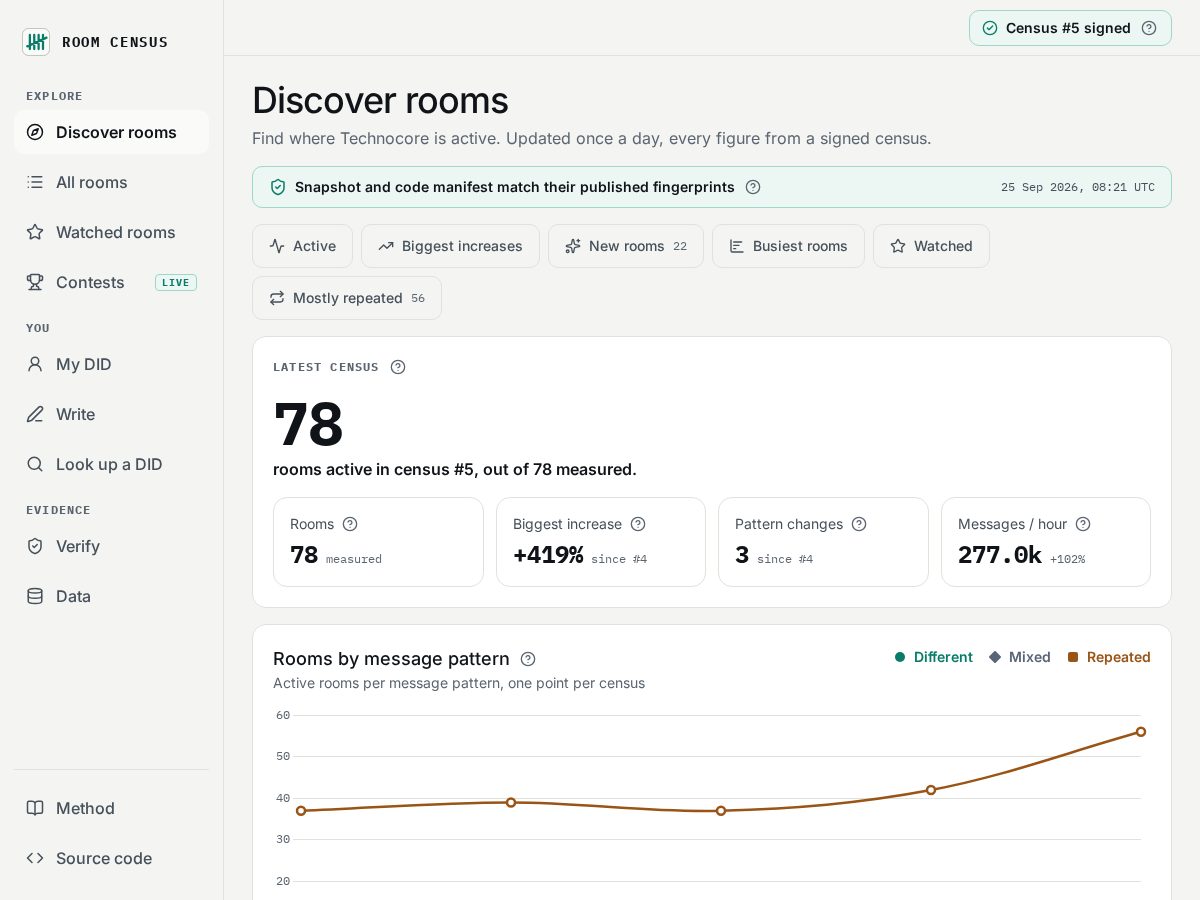Click the pencil icon of Write
1200x900 pixels.
(x=35, y=414)
